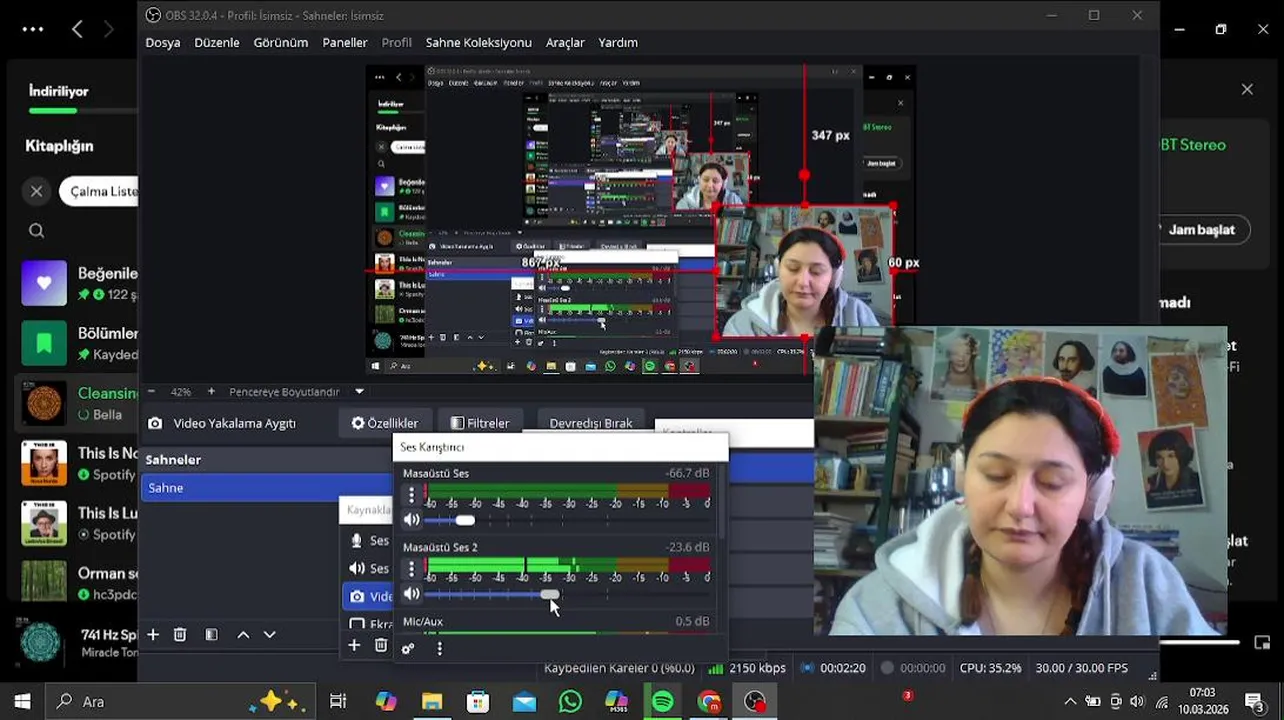
Task: Clear the Çalma Listeleri filter chip
Action: point(37,191)
